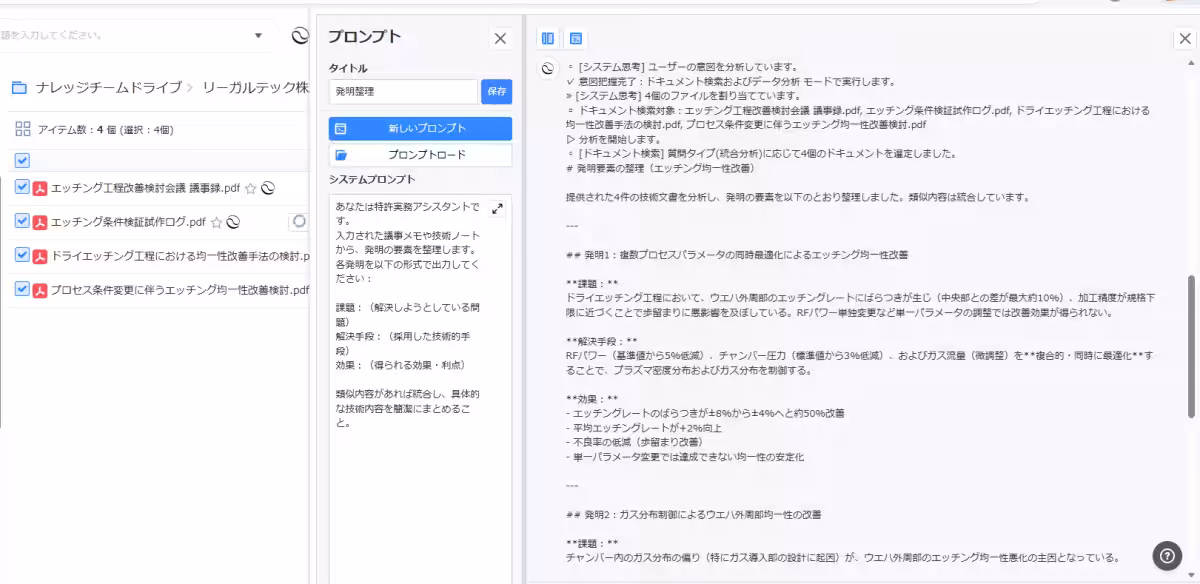Image resolution: width=1200 pixels, height=584 pixels.
Task: Click the 保存 button to save the prompt title
Action: point(494,90)
